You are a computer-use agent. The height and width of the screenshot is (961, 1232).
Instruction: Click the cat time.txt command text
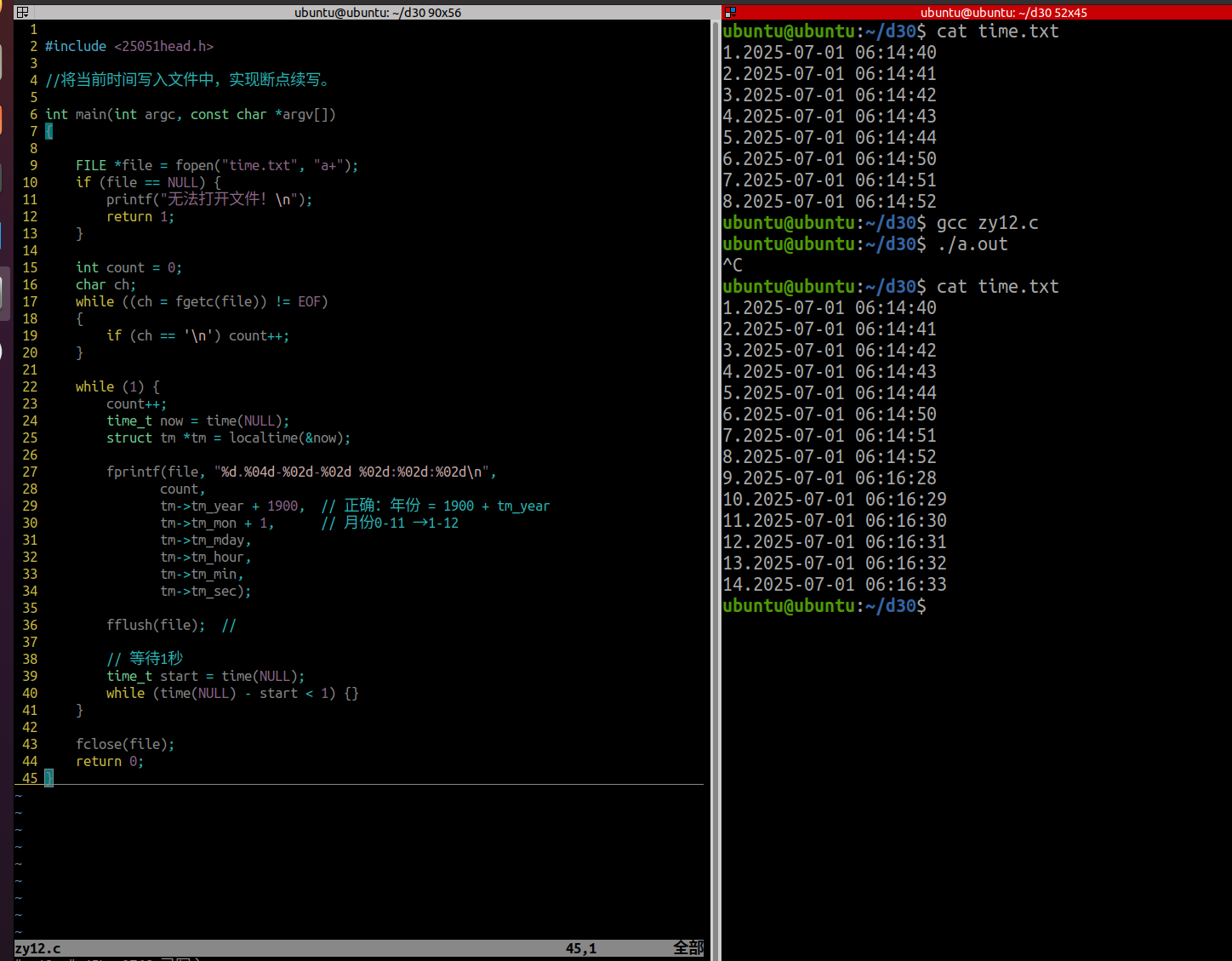pyautogui.click(x=996, y=31)
